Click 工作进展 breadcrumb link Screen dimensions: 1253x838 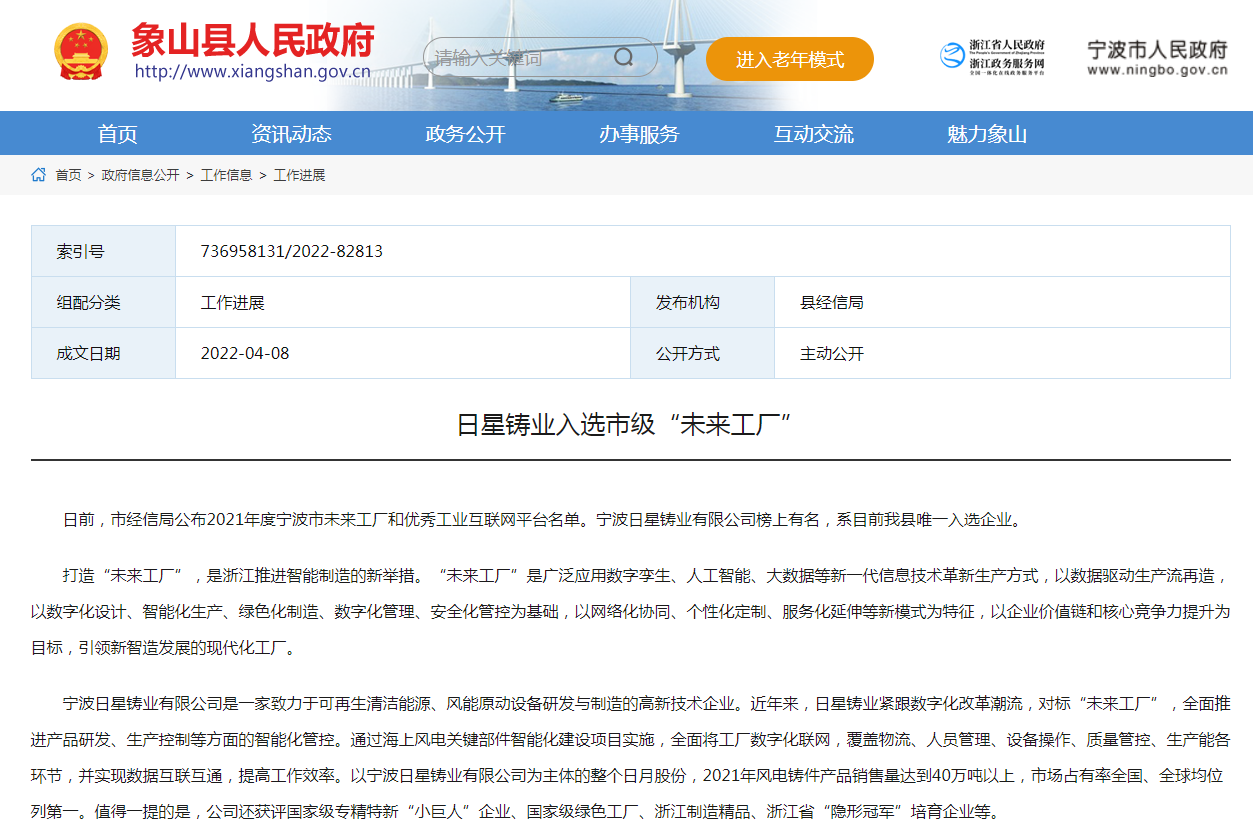point(299,175)
